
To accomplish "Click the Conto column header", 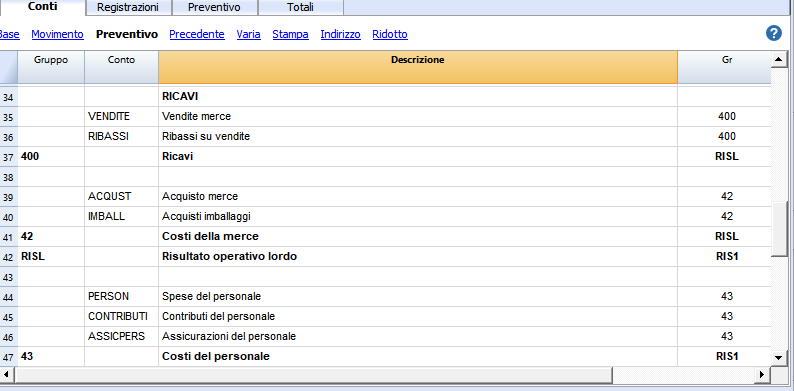I will click(122, 67).
